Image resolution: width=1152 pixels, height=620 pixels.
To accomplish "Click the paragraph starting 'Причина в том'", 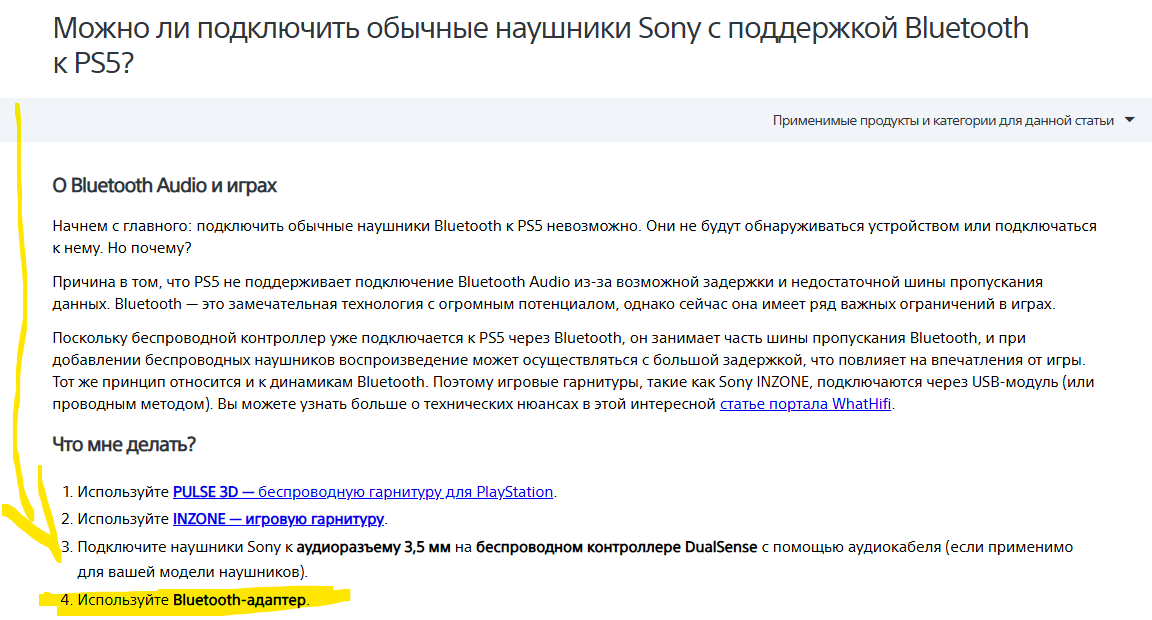I will 554,293.
